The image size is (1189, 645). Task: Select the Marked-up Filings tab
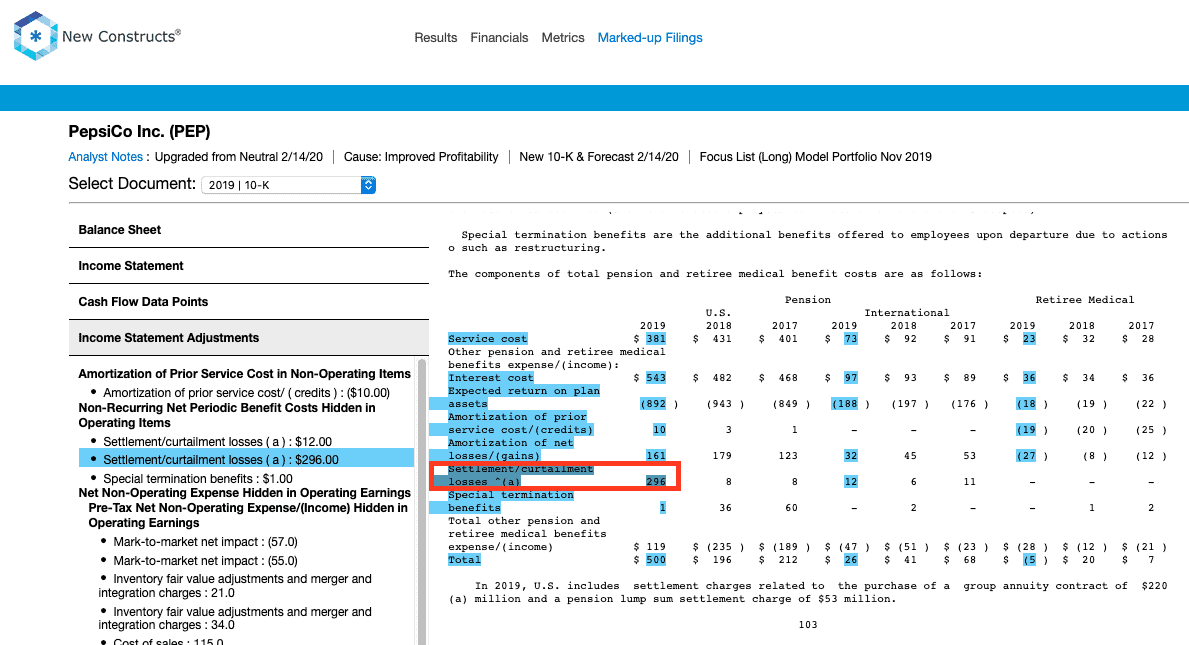coord(650,38)
